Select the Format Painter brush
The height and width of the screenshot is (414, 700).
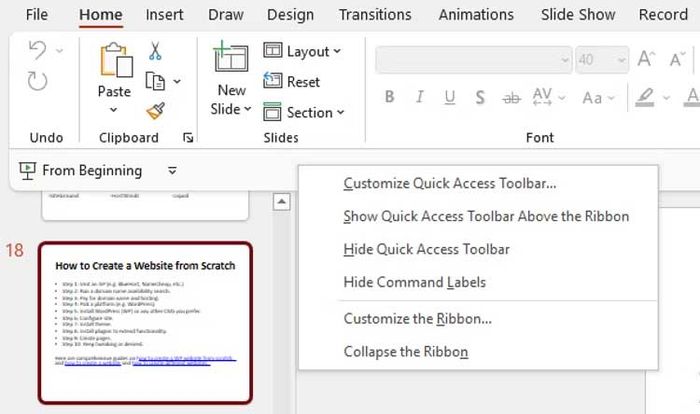tap(155, 111)
